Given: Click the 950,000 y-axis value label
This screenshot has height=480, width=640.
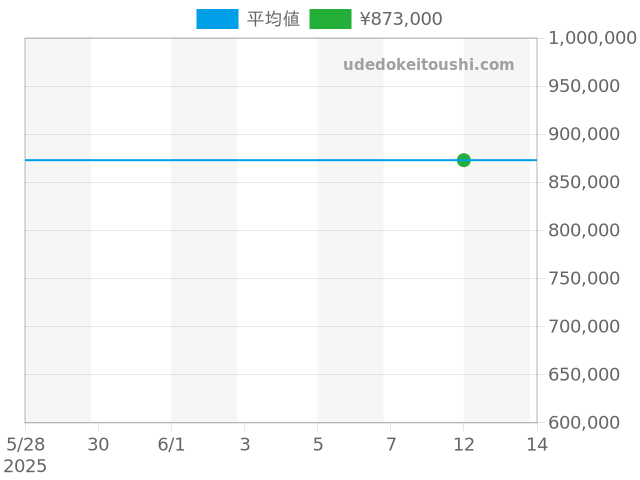Looking at the screenshot, I should (x=591, y=86).
